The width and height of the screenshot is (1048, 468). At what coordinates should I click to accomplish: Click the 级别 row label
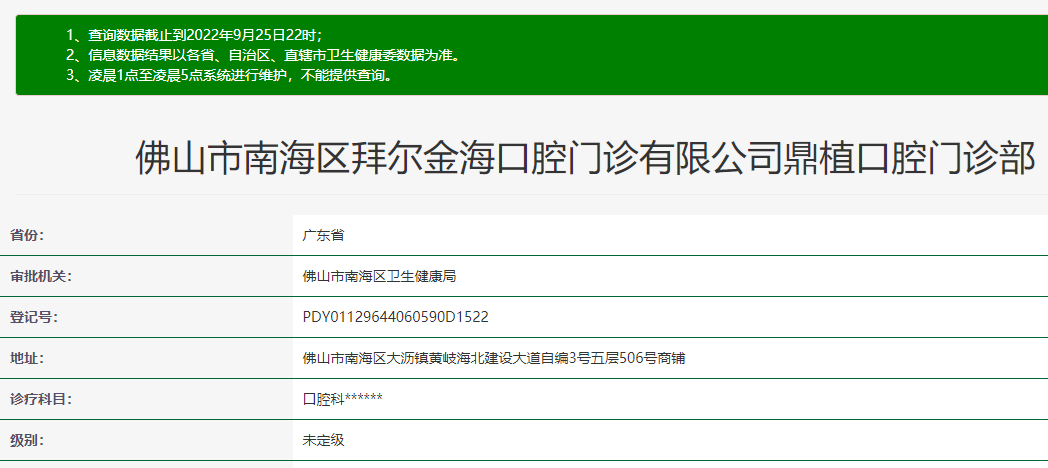[27, 440]
